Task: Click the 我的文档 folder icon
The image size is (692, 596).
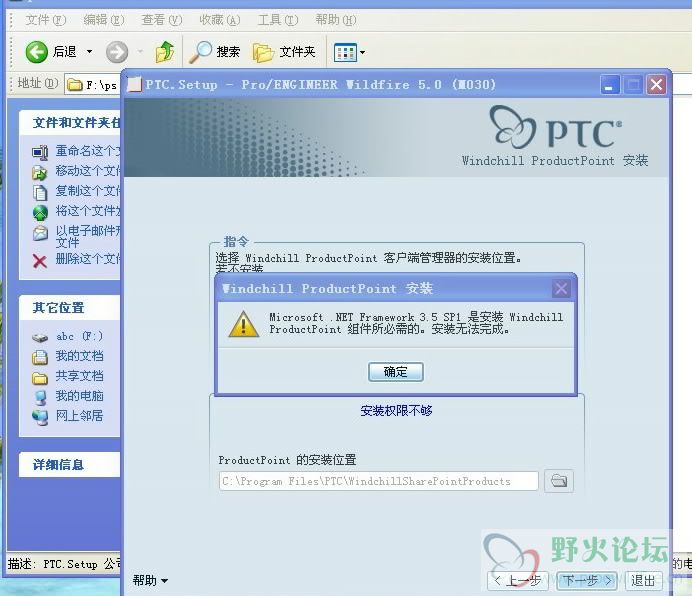Action: click(40, 357)
